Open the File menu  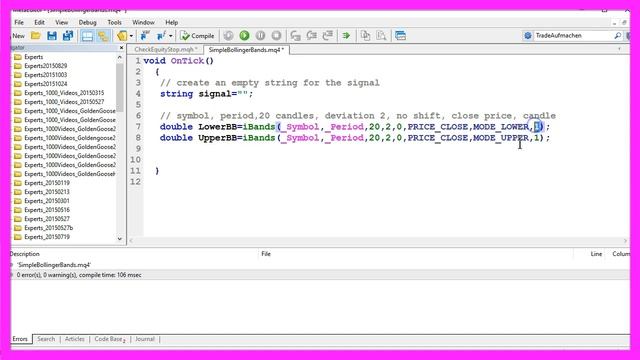19,22
